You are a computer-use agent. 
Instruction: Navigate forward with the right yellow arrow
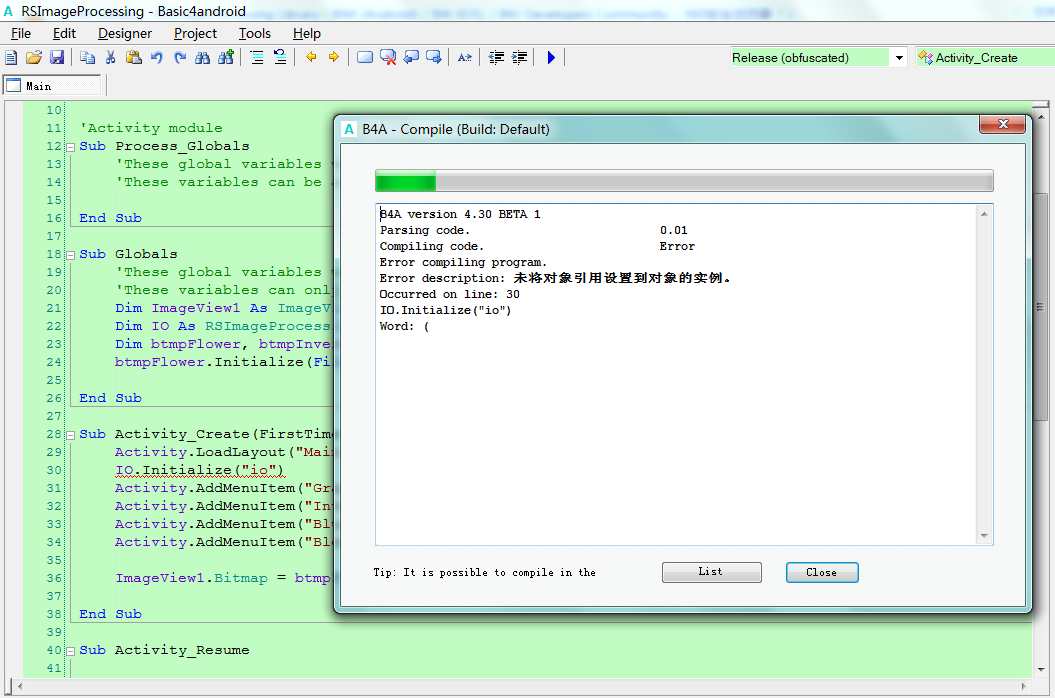pyautogui.click(x=334, y=58)
